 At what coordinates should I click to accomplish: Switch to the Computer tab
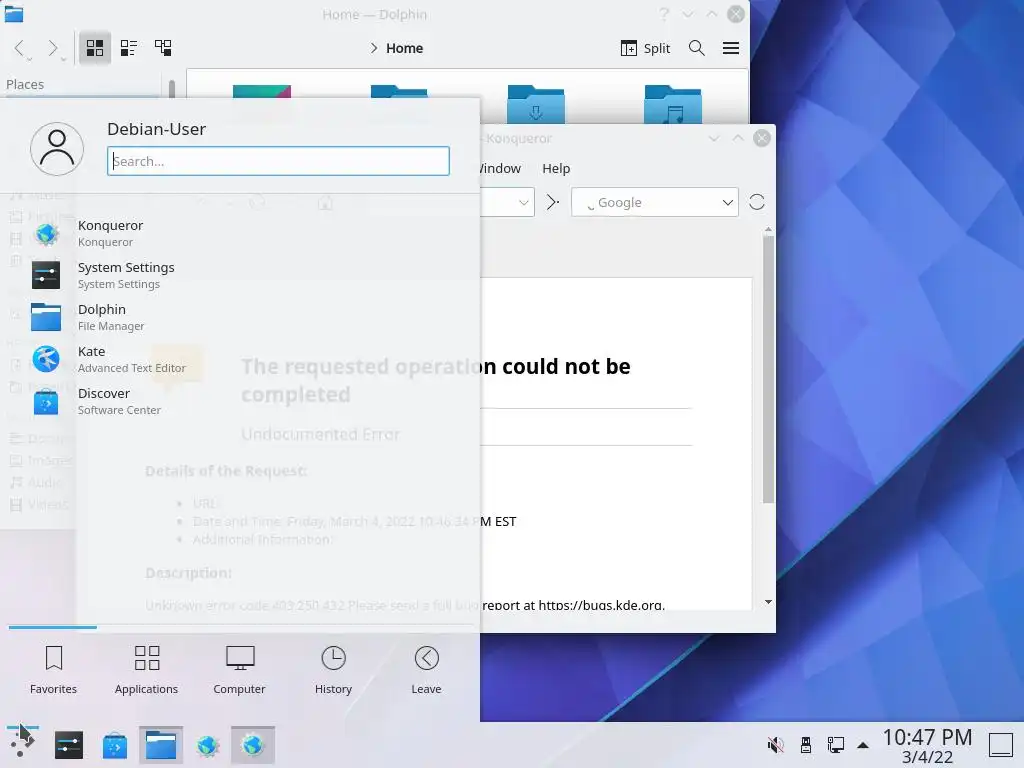[x=240, y=669]
